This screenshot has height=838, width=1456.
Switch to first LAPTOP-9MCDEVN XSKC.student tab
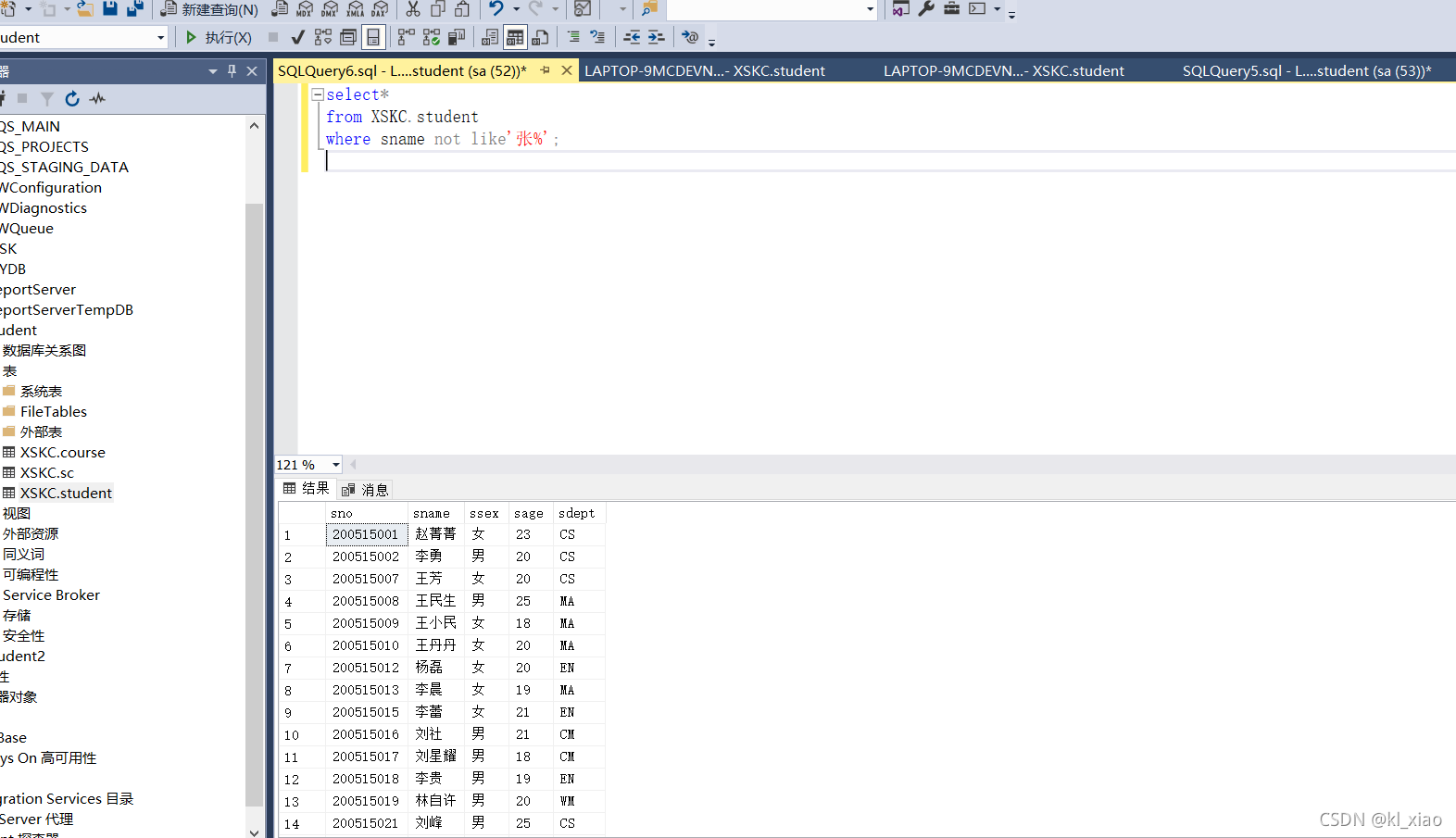point(705,70)
